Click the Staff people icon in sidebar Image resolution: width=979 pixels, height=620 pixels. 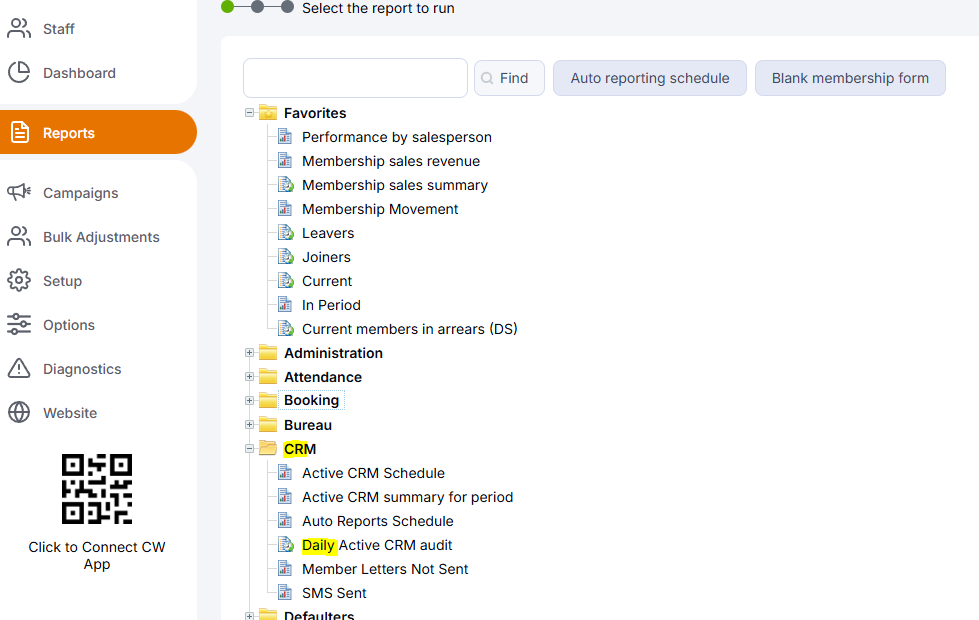tap(19, 28)
